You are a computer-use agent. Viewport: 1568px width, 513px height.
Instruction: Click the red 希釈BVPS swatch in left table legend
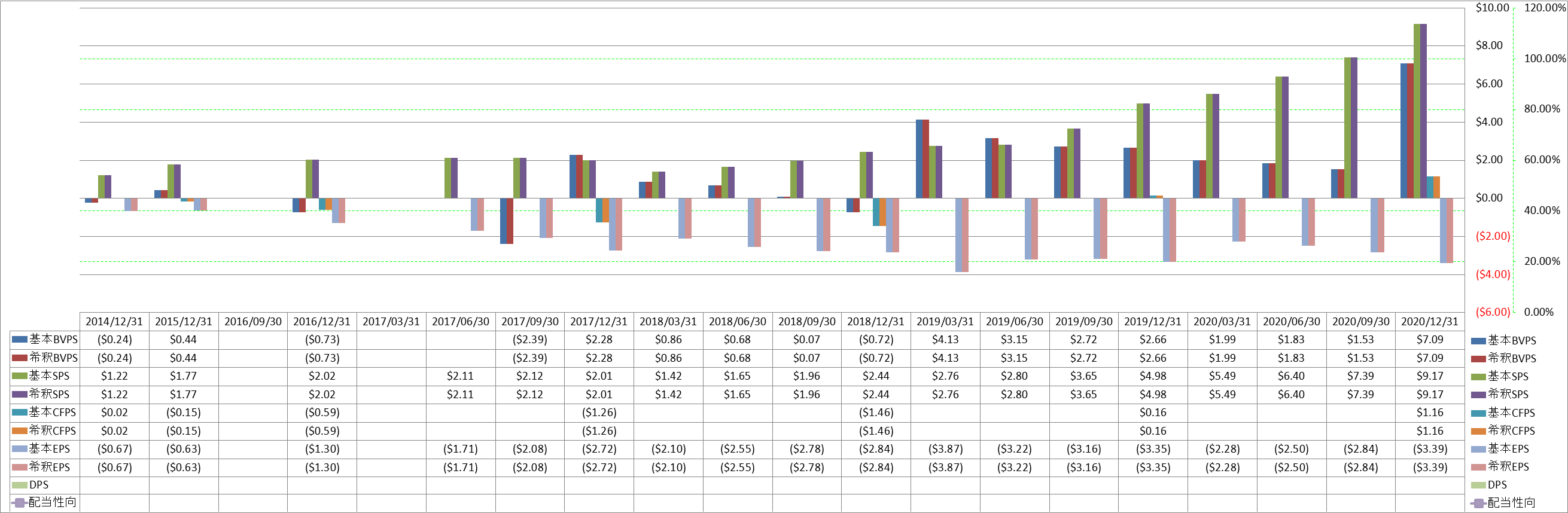click(x=20, y=358)
